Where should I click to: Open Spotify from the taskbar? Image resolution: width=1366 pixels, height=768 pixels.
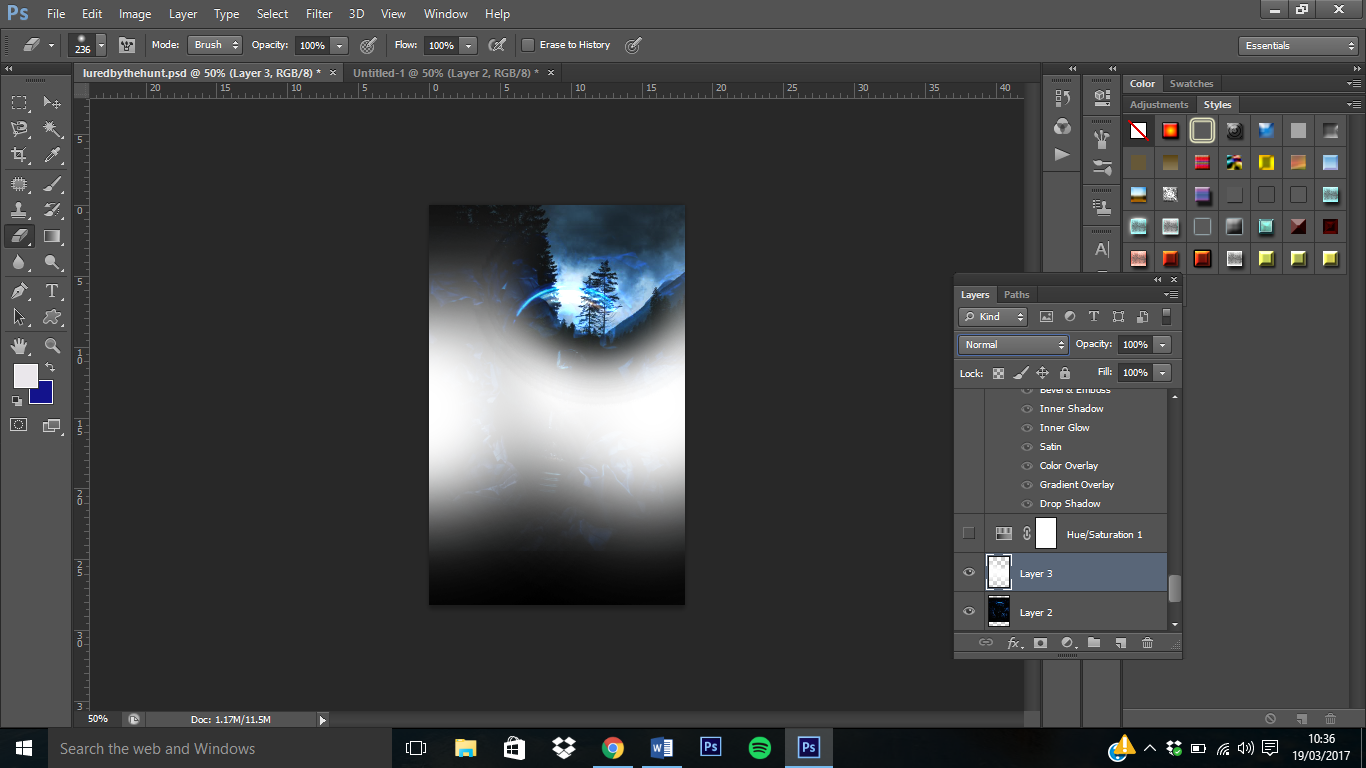click(760, 748)
